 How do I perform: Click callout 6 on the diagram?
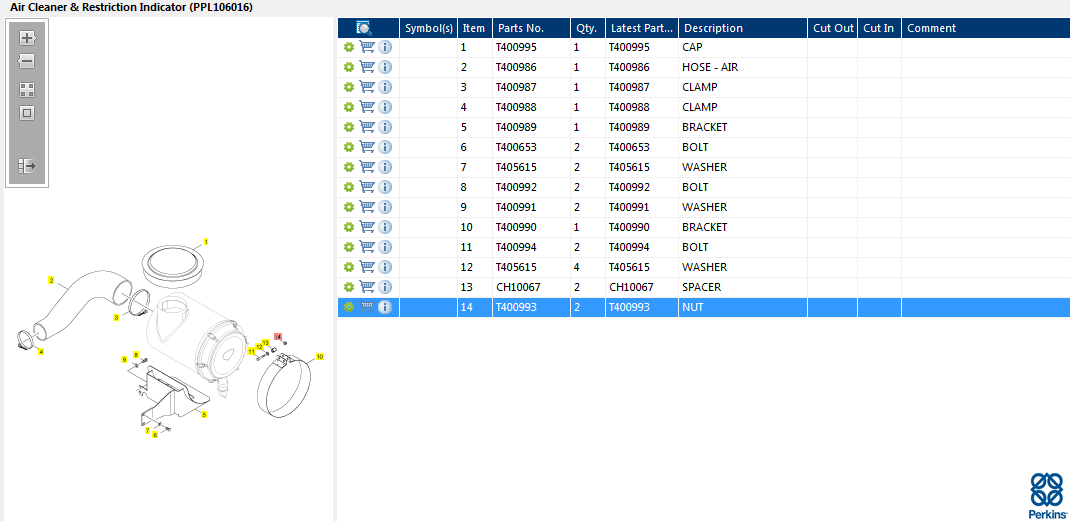click(155, 435)
